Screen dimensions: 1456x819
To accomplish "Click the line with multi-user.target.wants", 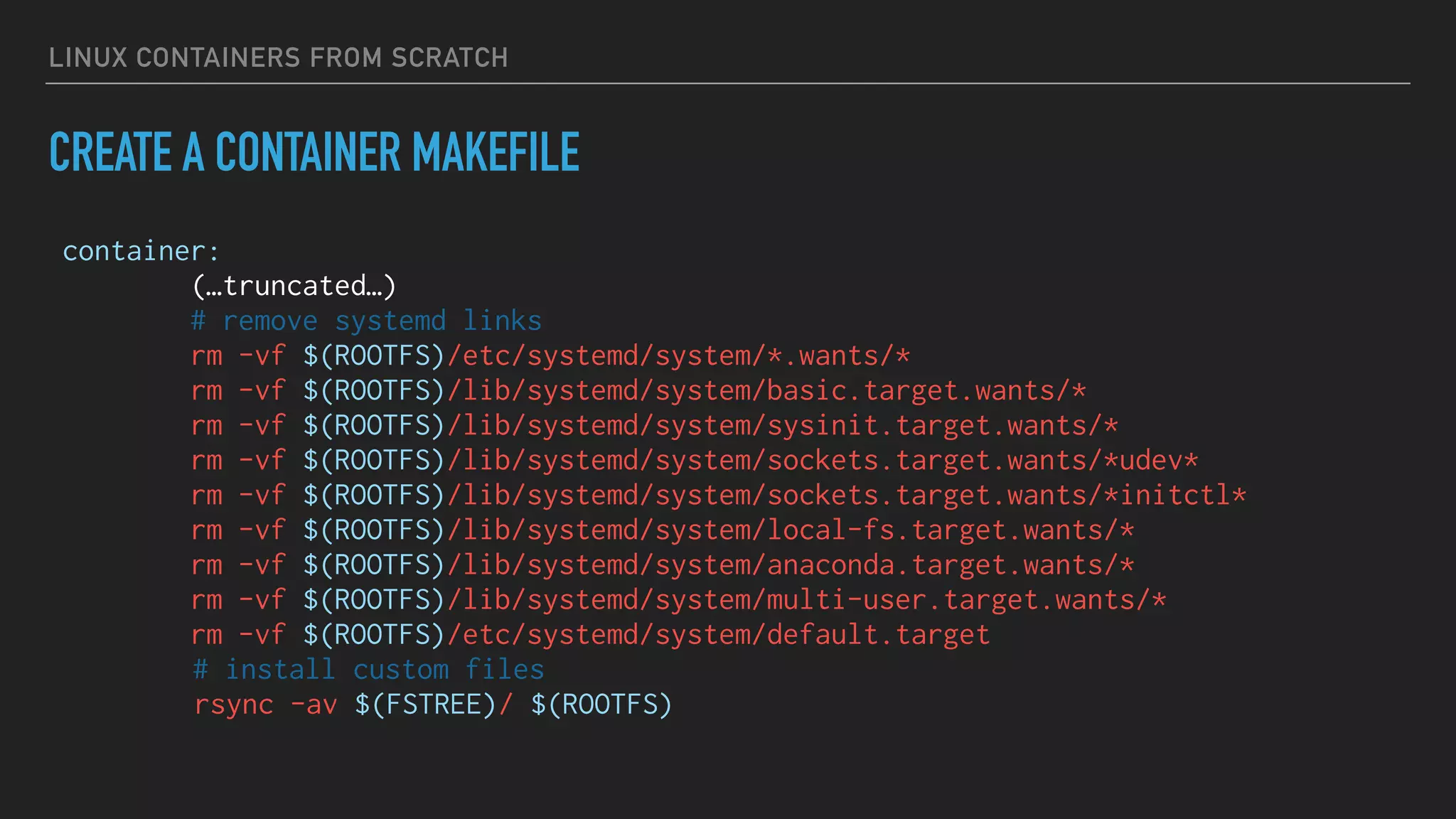I will click(x=678, y=599).
